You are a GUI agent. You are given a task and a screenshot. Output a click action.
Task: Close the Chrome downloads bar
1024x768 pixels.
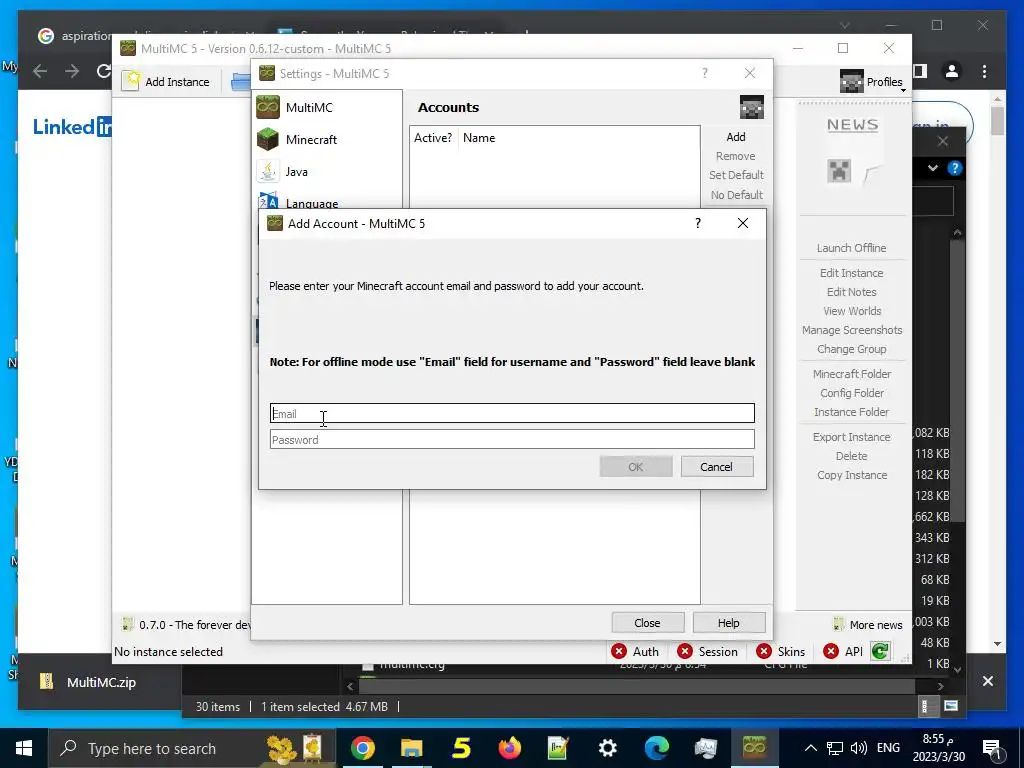tap(987, 681)
